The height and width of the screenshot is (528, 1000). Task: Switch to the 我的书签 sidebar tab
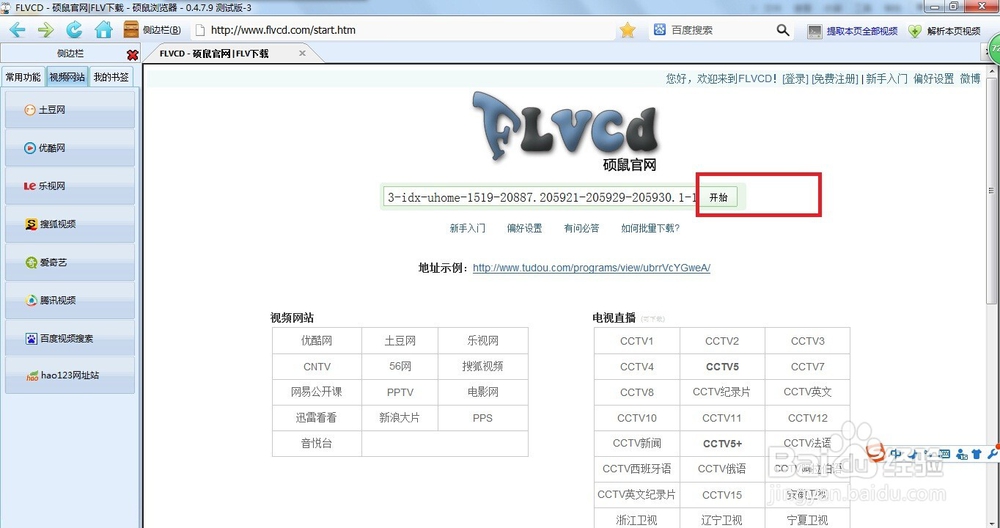[111, 77]
